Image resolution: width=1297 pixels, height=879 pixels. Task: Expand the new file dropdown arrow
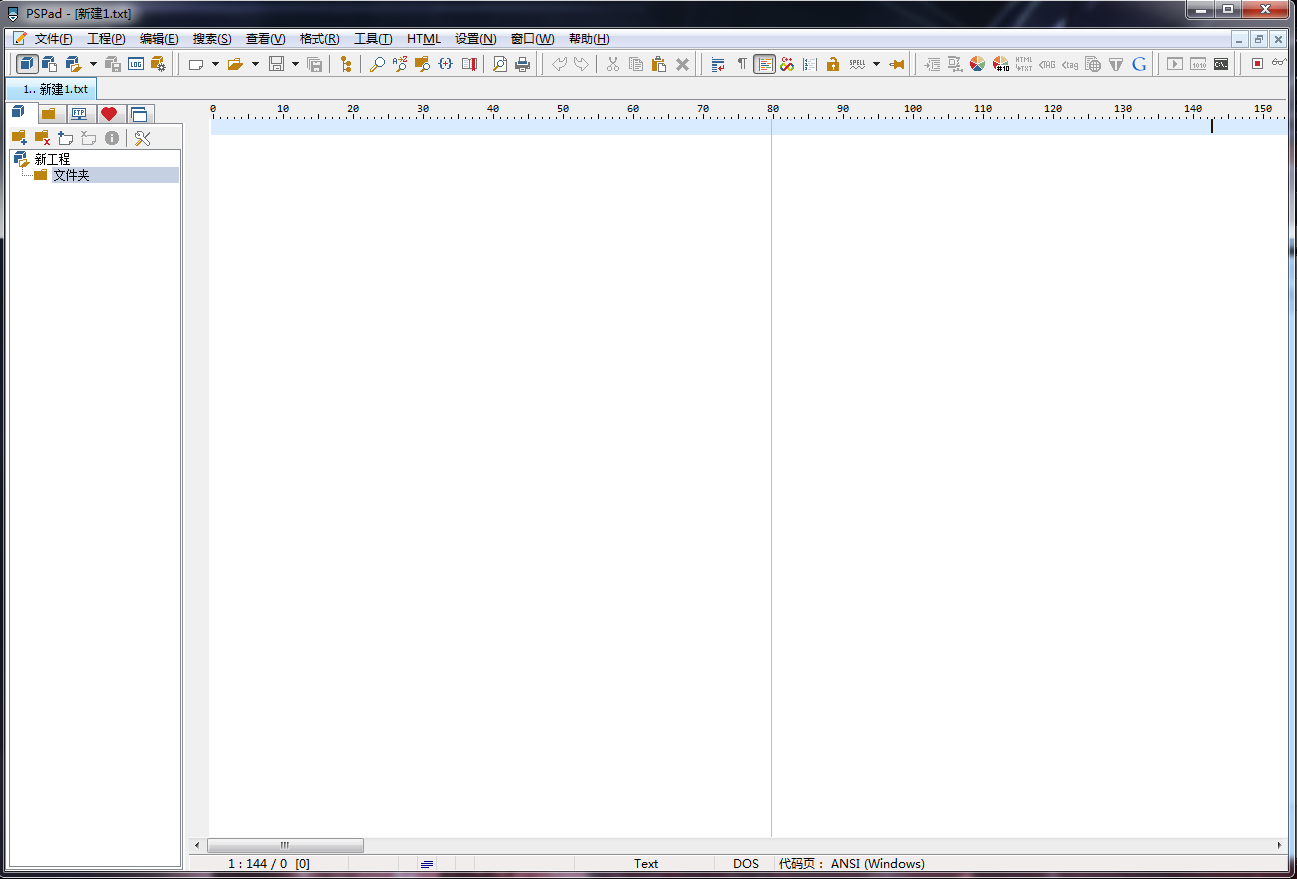[215, 64]
